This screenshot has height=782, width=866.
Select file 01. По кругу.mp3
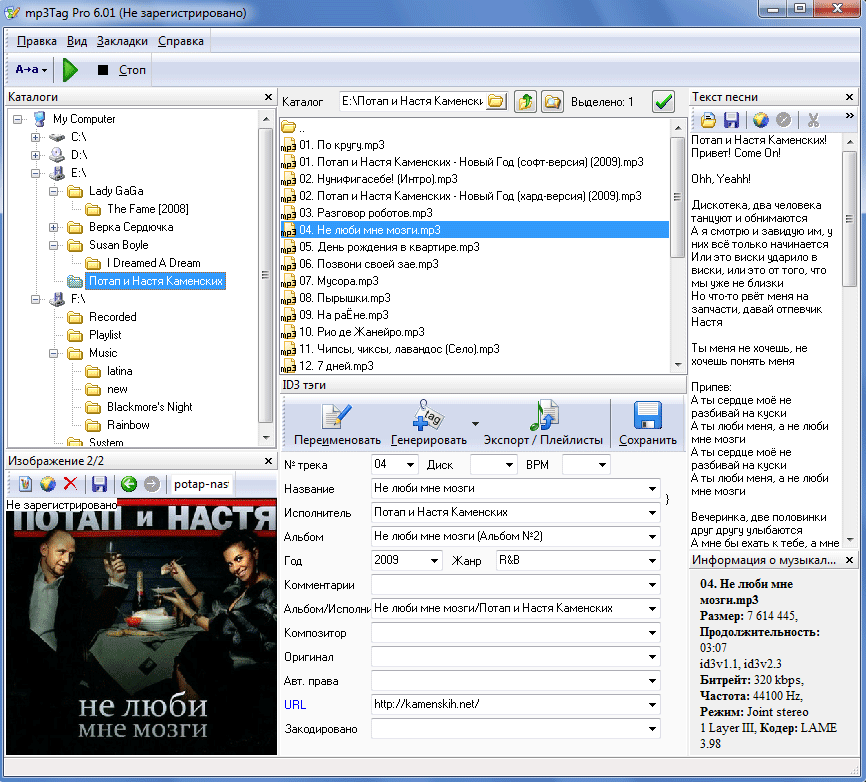342,145
